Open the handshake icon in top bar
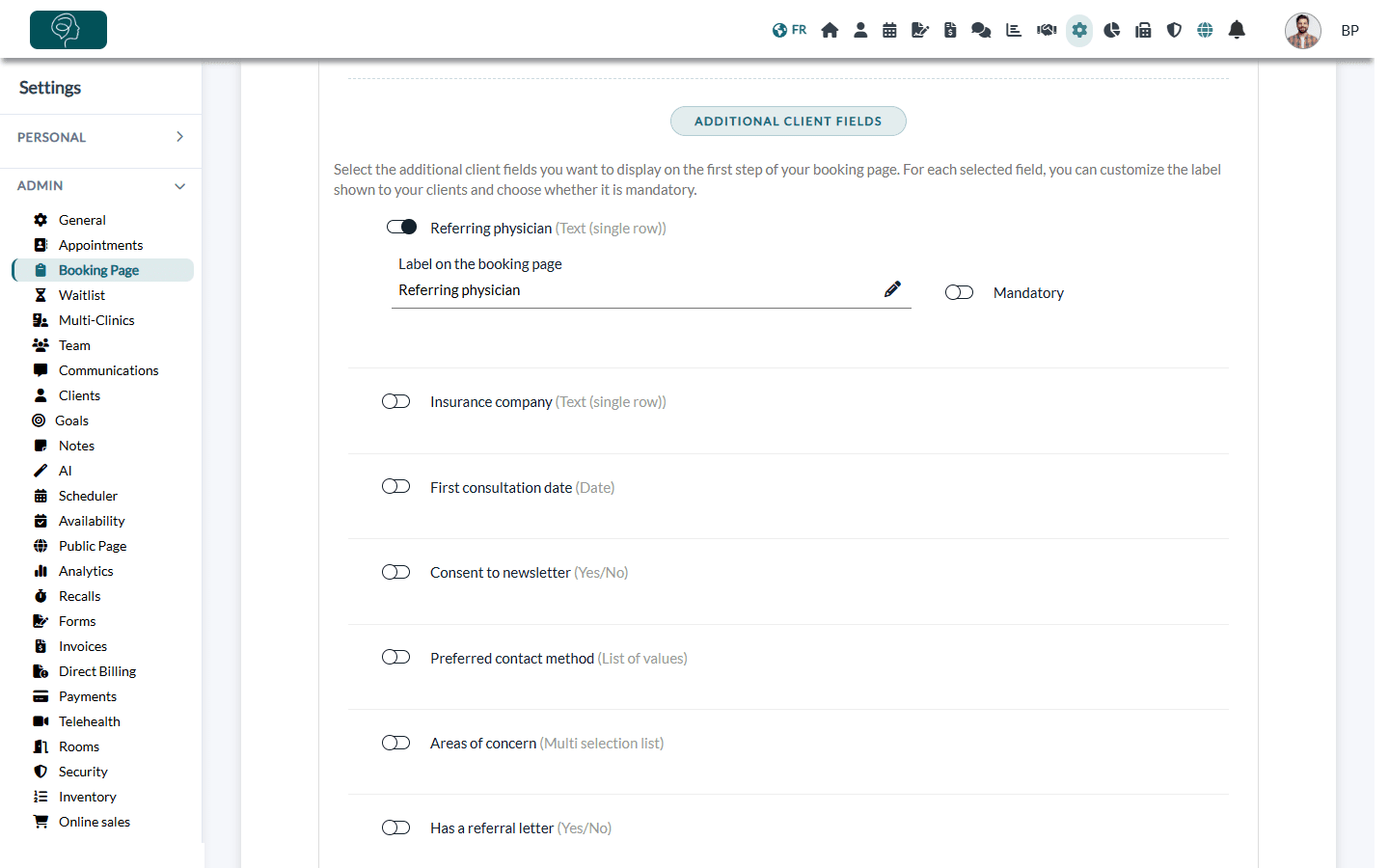Screen dimensions: 1389x868 (1047, 30)
